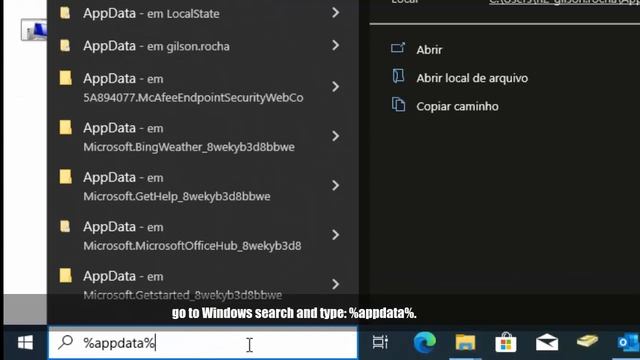The height and width of the screenshot is (360, 640).
Task: Expand chevron for GetHelp AppData
Action: coord(336,185)
